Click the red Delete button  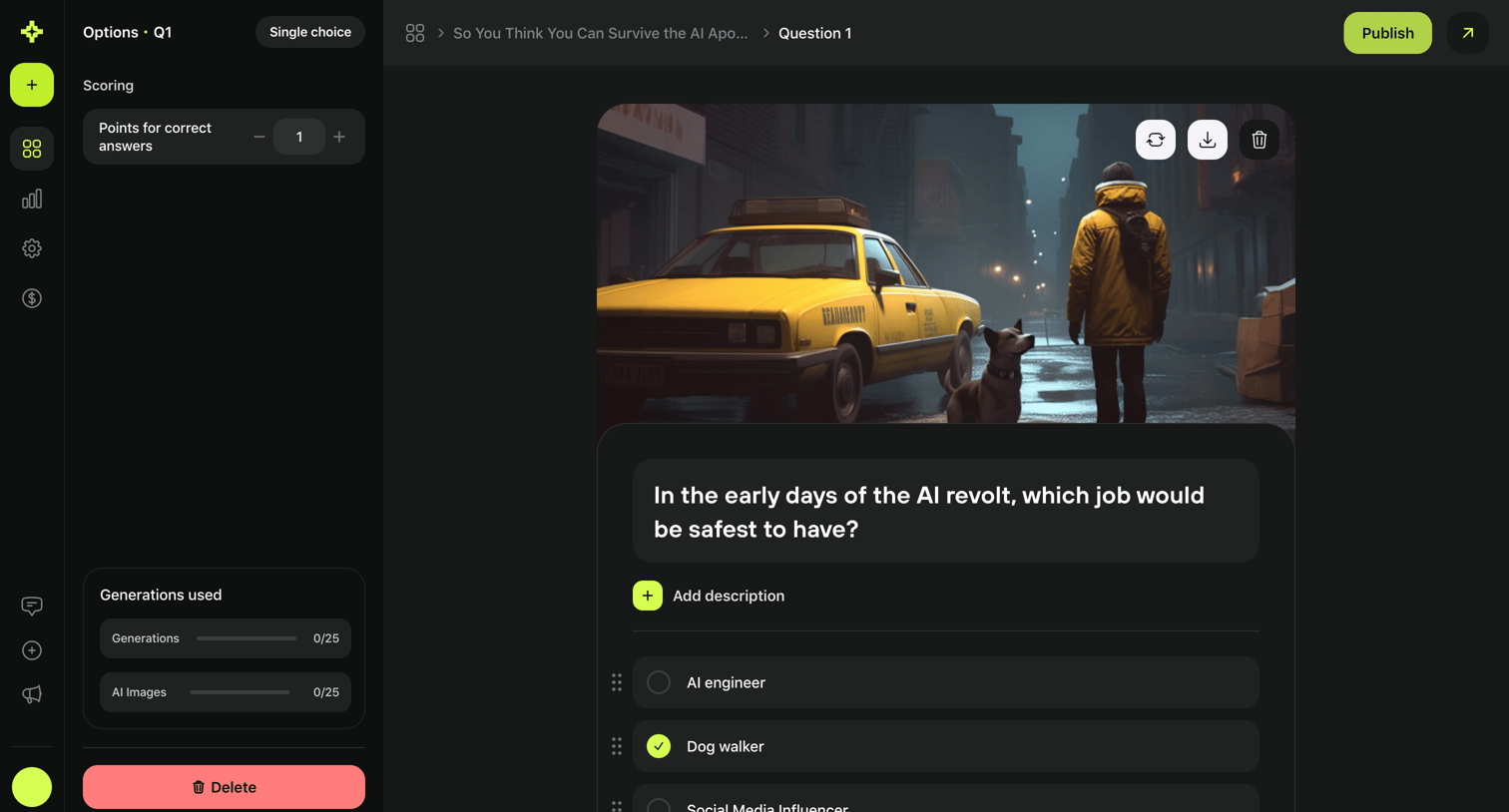pyautogui.click(x=224, y=787)
